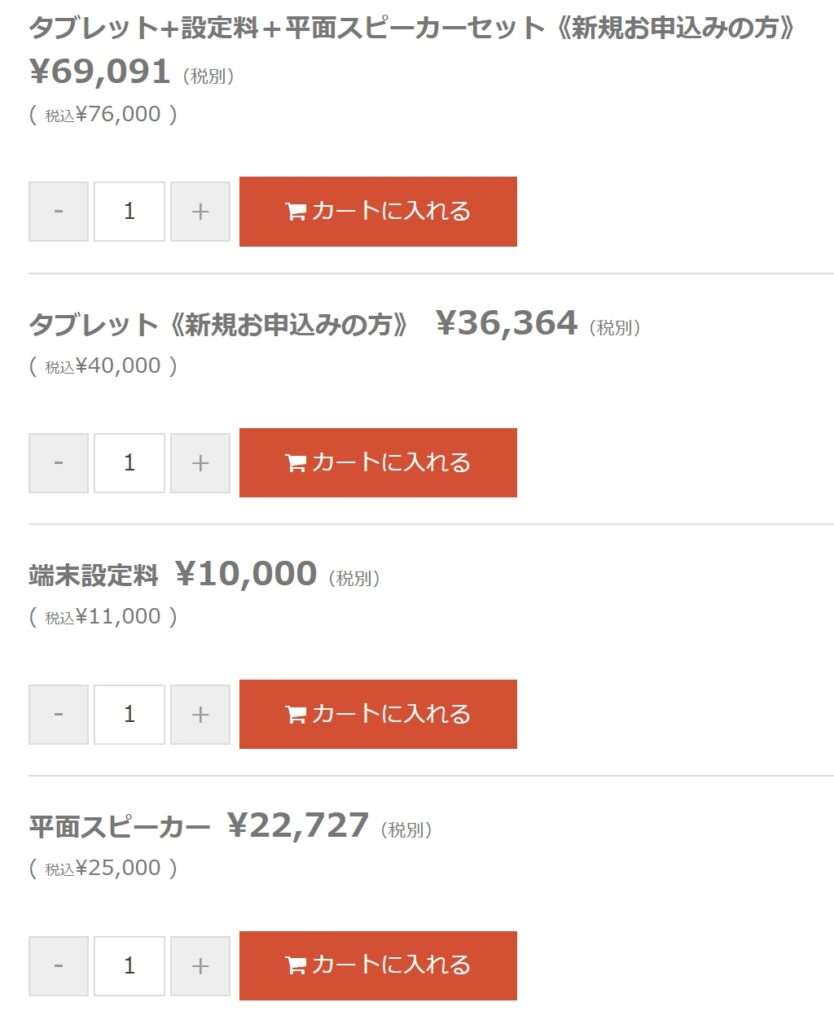Viewport: 834px width, 1024px height.
Task: Increase 平面スピーカー quantity
Action: point(200,965)
